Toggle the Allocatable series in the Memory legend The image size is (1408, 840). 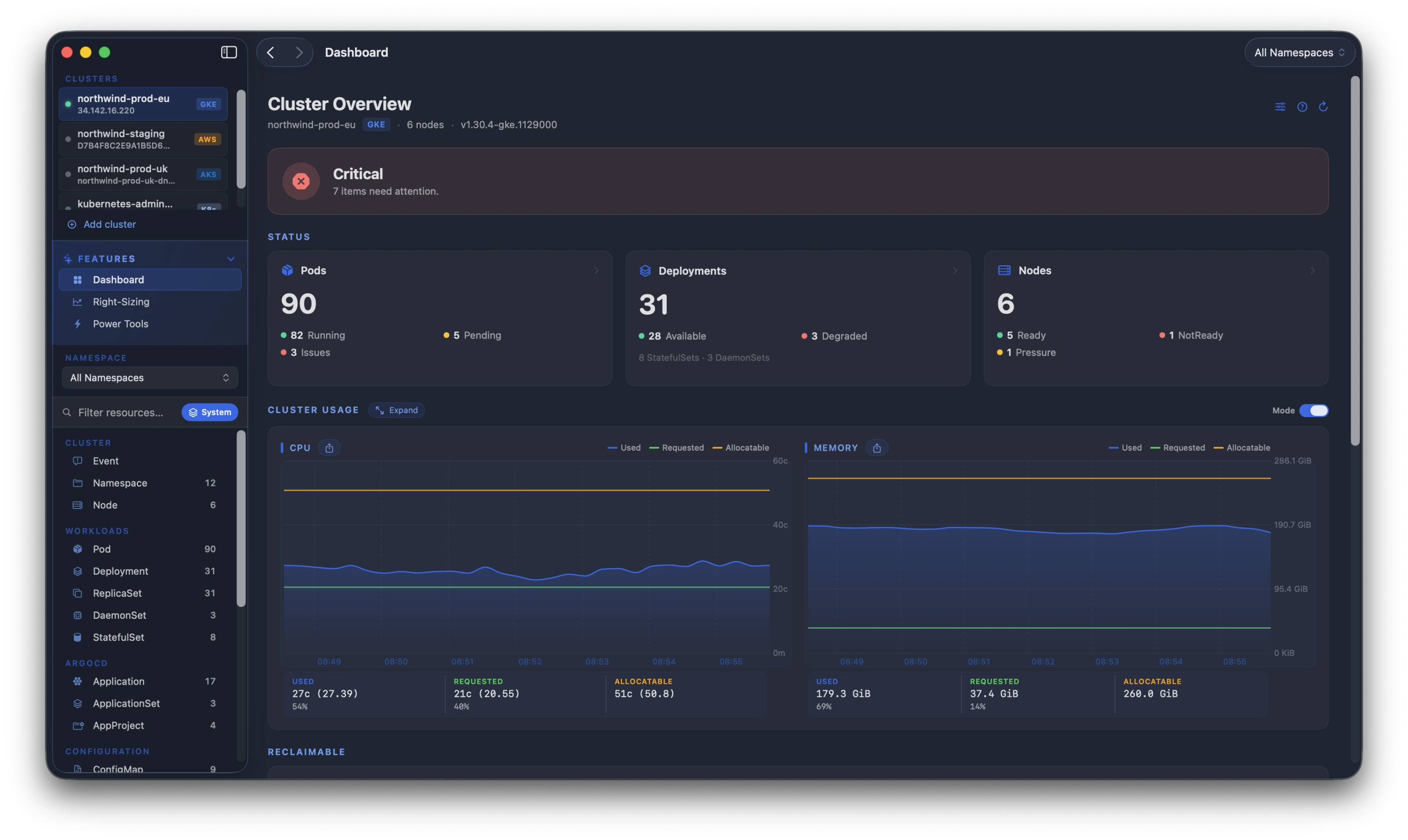click(1242, 448)
